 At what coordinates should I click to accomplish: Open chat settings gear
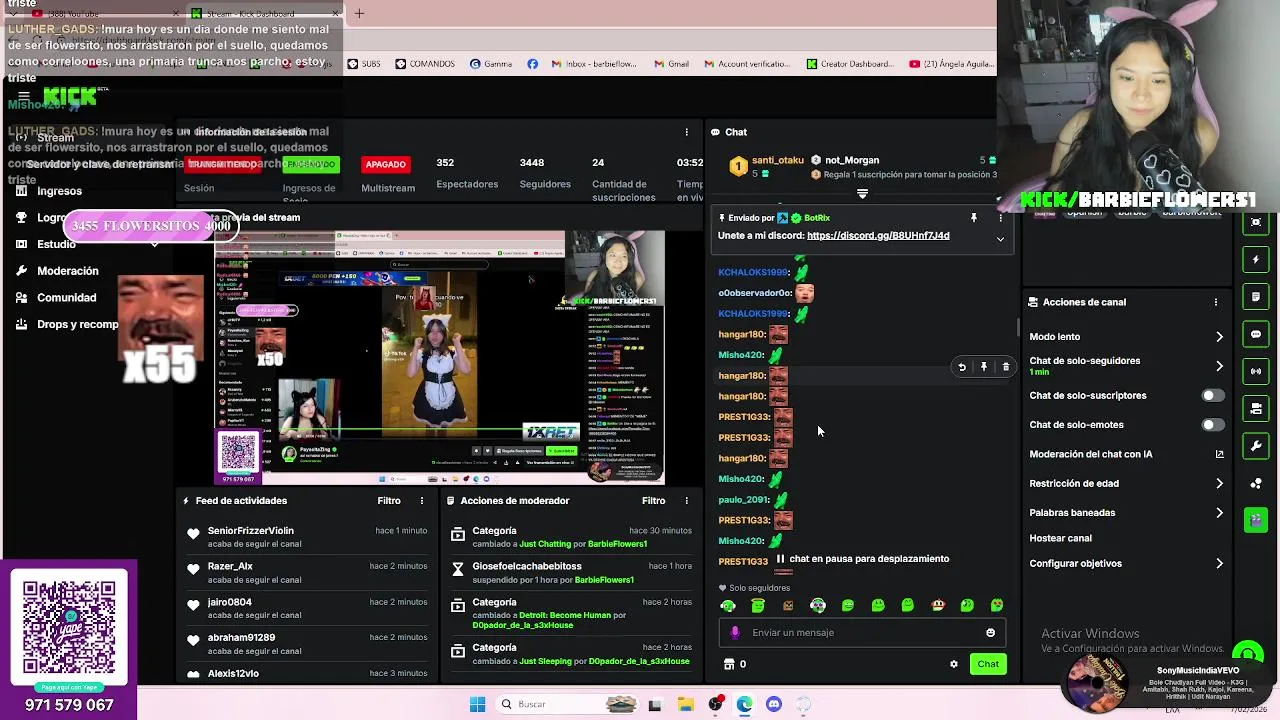click(x=954, y=664)
